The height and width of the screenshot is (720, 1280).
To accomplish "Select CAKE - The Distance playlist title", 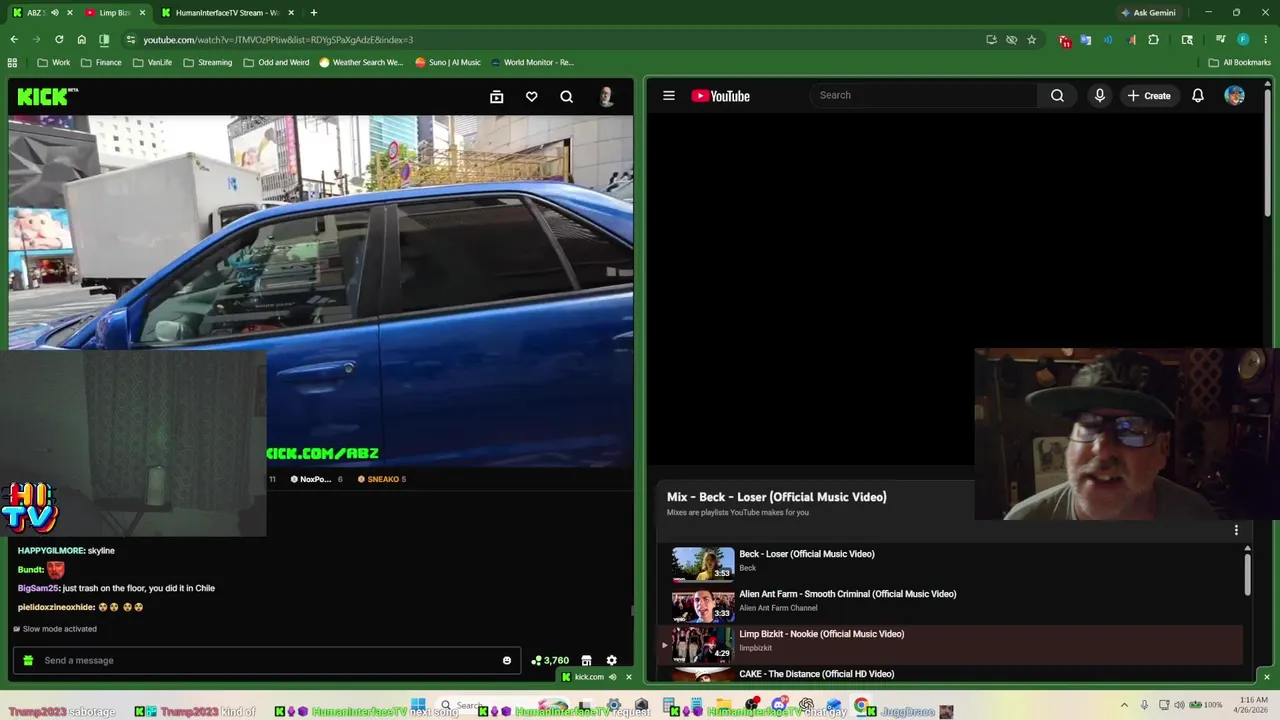I will (816, 674).
